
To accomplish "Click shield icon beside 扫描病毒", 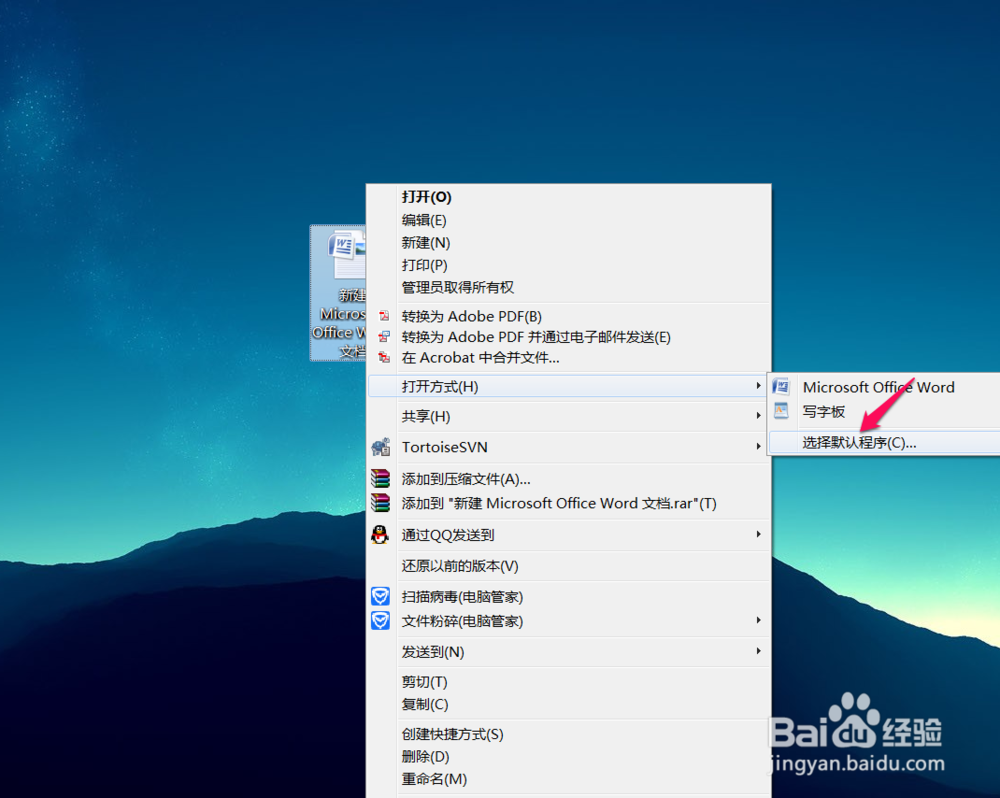I will (x=381, y=596).
